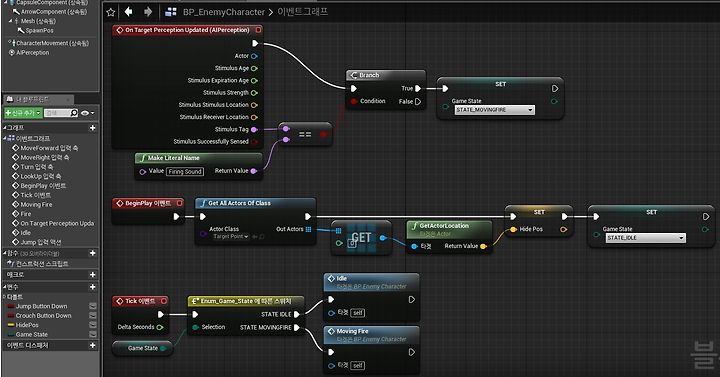Screen dimensions: 720x377
Task: Go back with the left arrow
Action: (129, 12)
